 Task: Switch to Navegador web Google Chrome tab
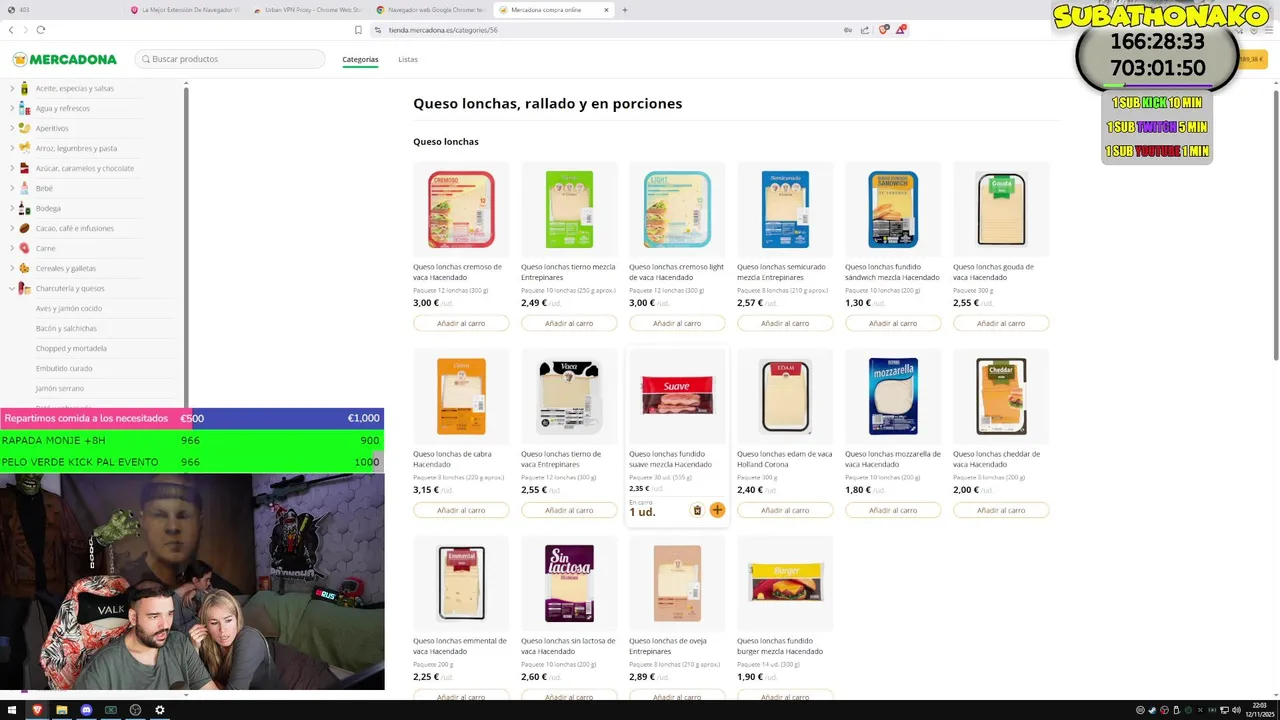430,10
